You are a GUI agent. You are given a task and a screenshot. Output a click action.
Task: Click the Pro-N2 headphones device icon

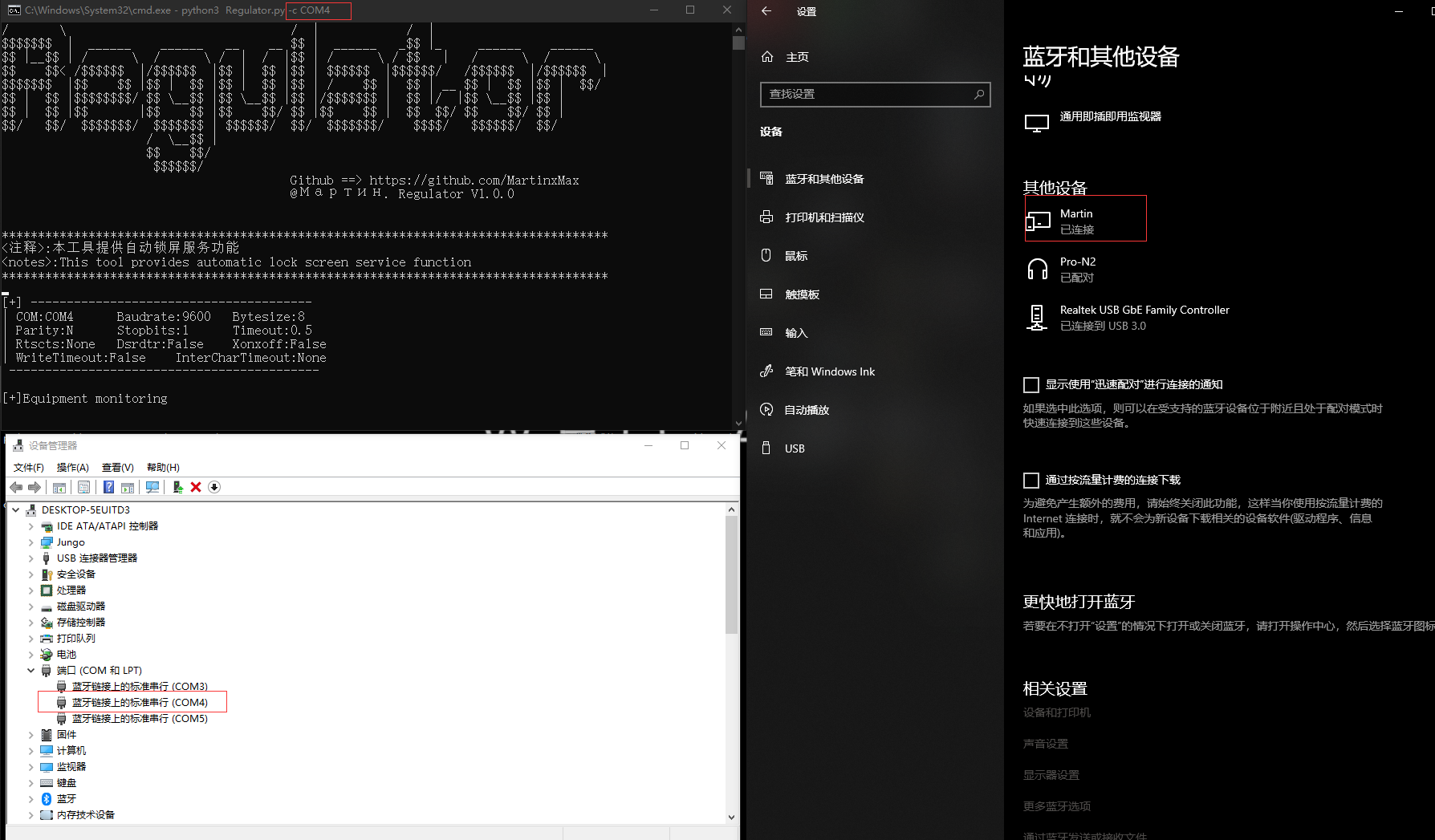pos(1038,270)
